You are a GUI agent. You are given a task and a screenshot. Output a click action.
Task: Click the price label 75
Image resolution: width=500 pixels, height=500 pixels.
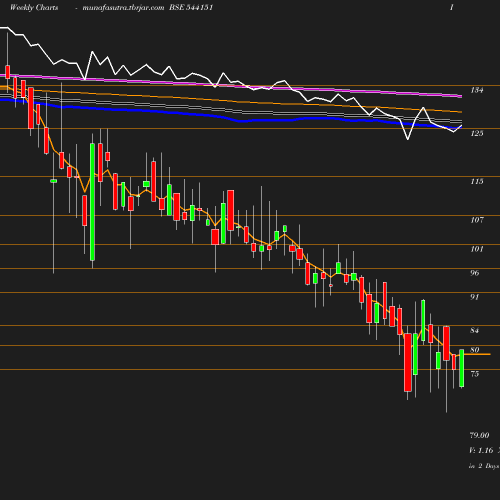[x=475, y=374]
